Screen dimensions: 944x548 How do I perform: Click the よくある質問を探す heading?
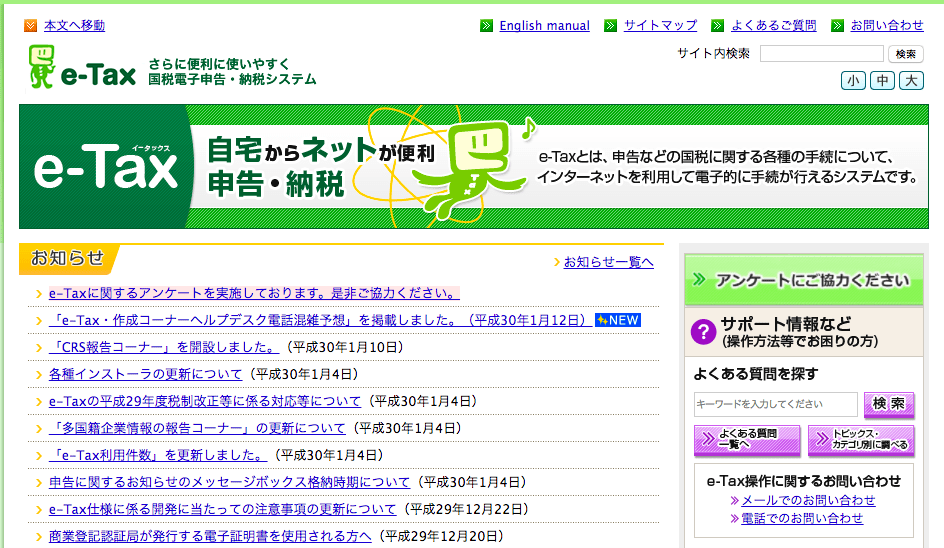click(x=756, y=374)
